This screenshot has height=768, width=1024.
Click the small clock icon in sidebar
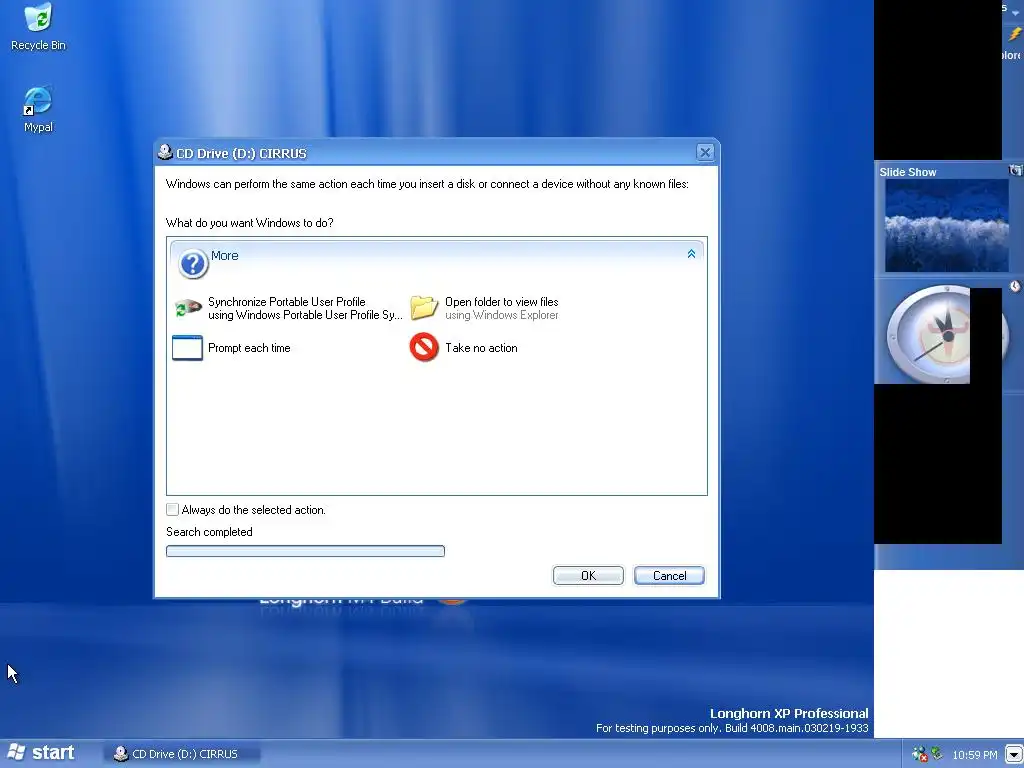click(1015, 286)
